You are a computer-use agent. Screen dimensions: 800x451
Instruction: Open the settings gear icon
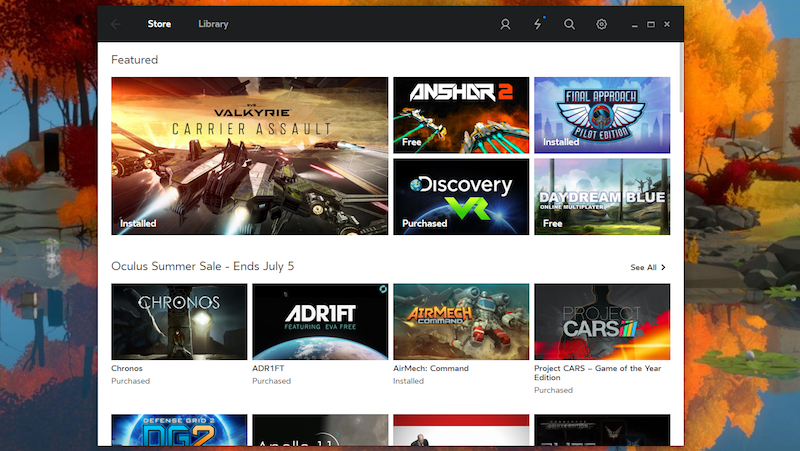point(602,24)
